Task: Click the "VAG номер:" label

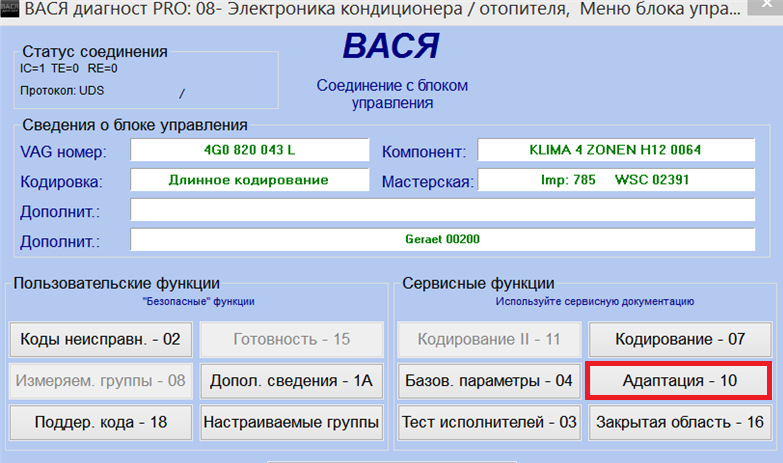Action: pos(63,152)
